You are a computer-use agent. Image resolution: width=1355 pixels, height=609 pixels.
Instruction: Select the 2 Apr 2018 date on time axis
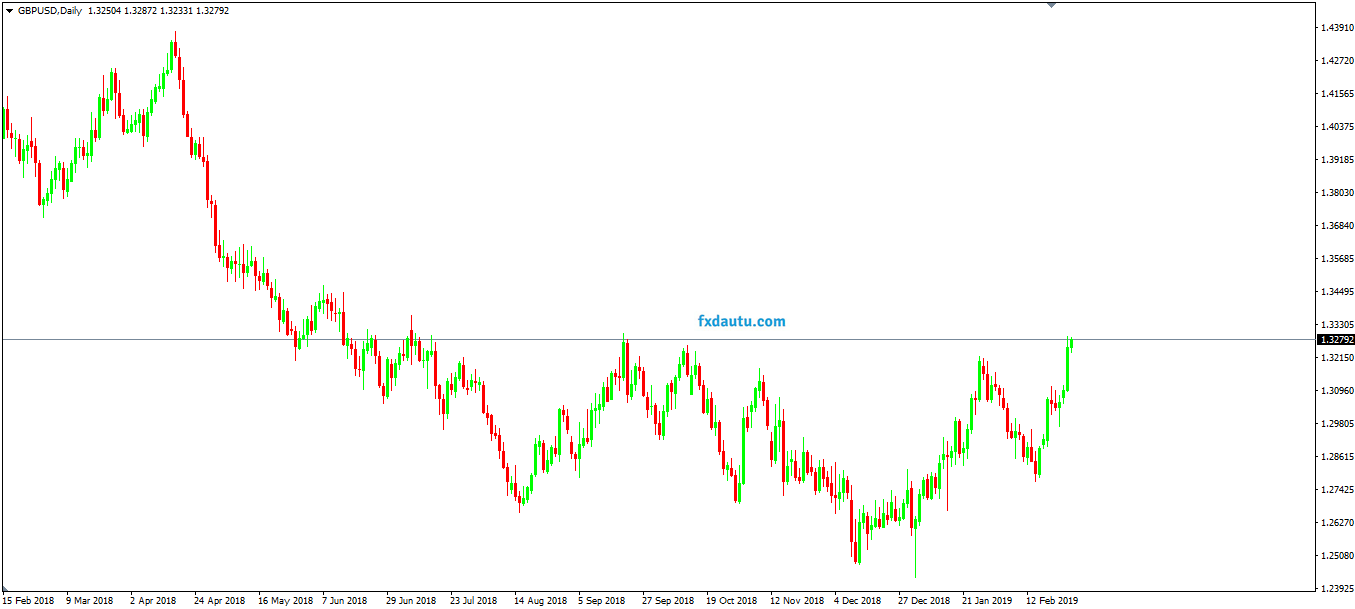(153, 601)
